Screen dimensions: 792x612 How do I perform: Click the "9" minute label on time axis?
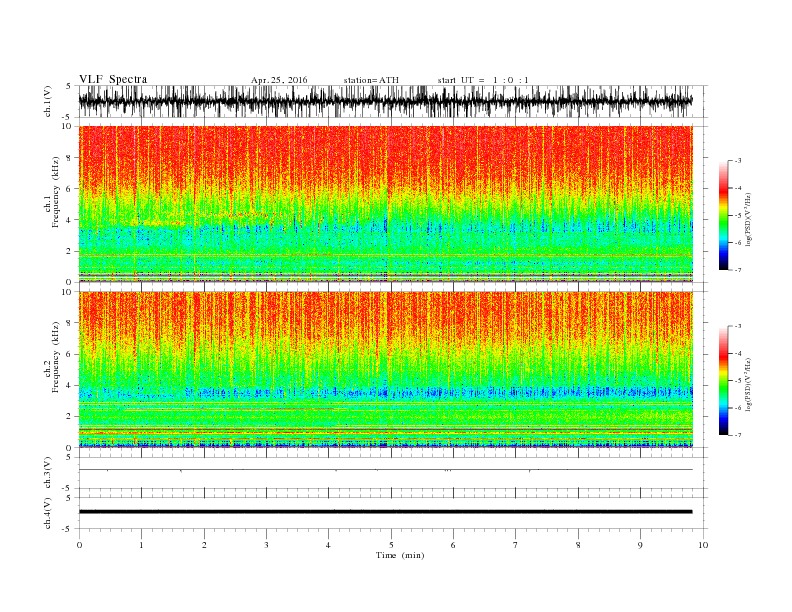[640, 545]
